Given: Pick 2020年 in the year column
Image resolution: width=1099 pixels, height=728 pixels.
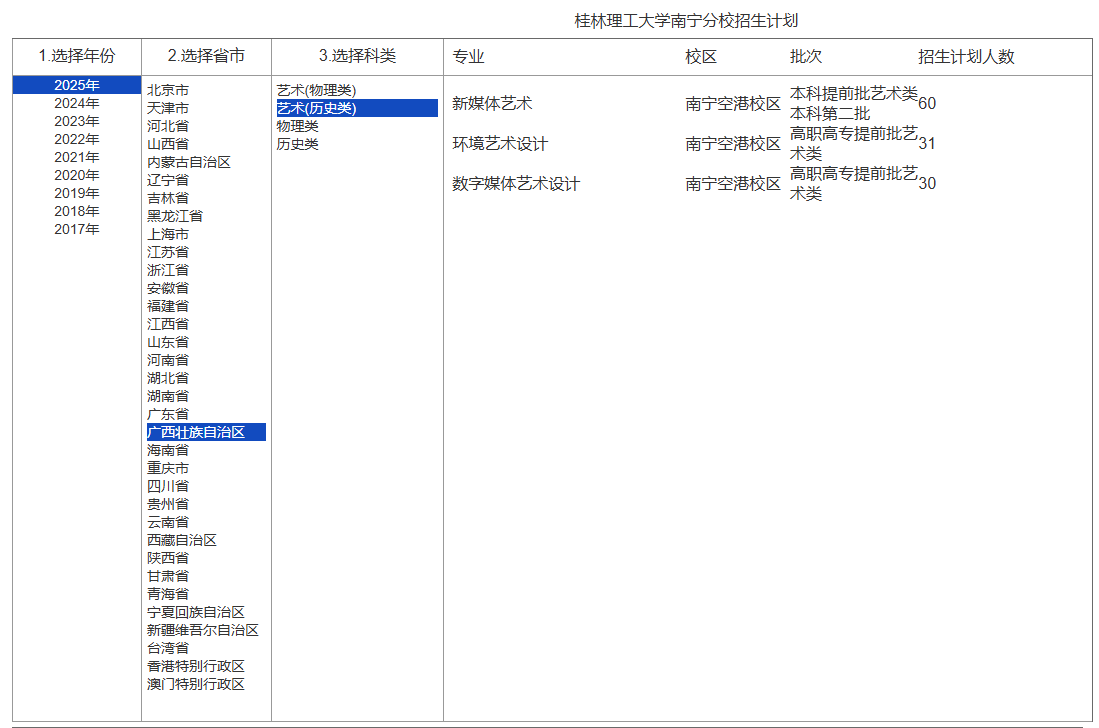Looking at the screenshot, I should click(77, 175).
